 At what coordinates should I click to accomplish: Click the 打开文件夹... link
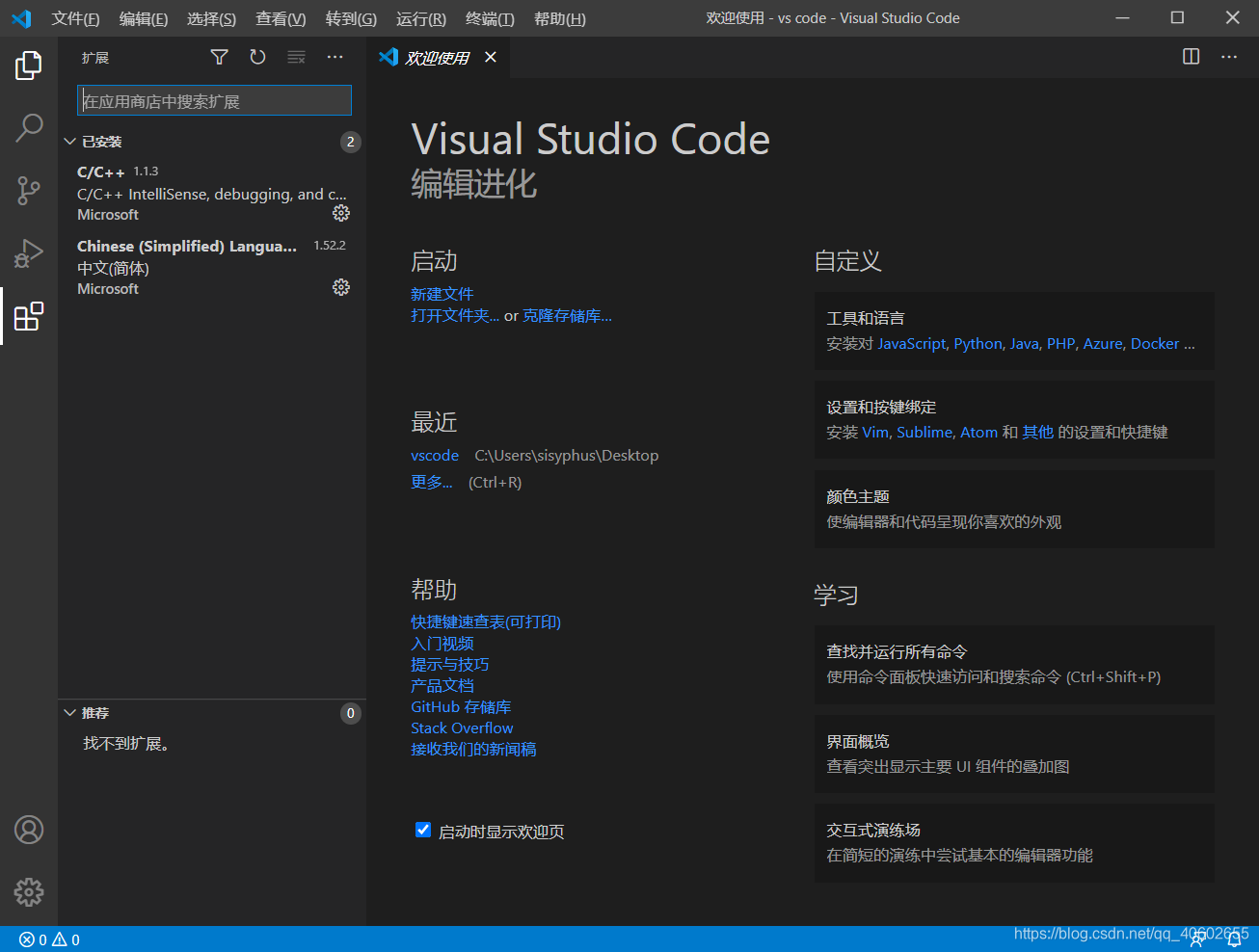455,315
